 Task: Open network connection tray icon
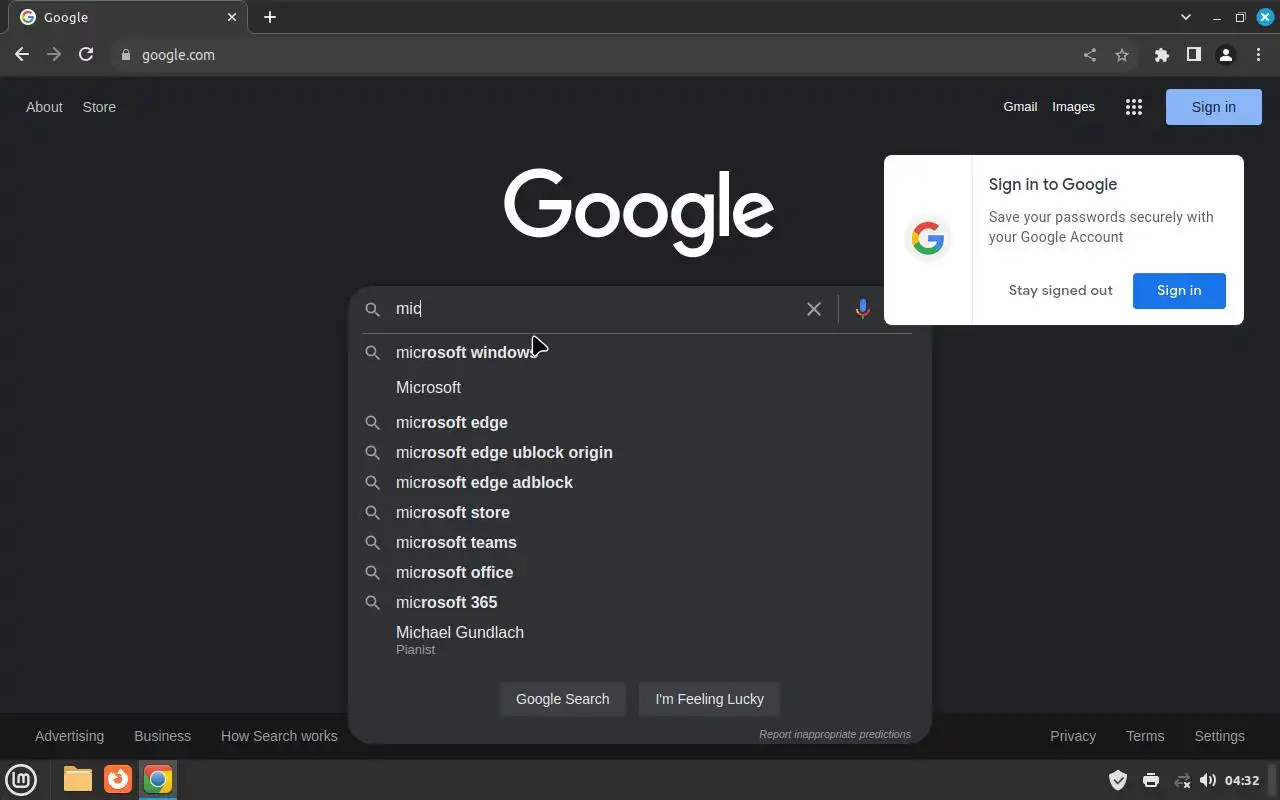(x=1182, y=780)
